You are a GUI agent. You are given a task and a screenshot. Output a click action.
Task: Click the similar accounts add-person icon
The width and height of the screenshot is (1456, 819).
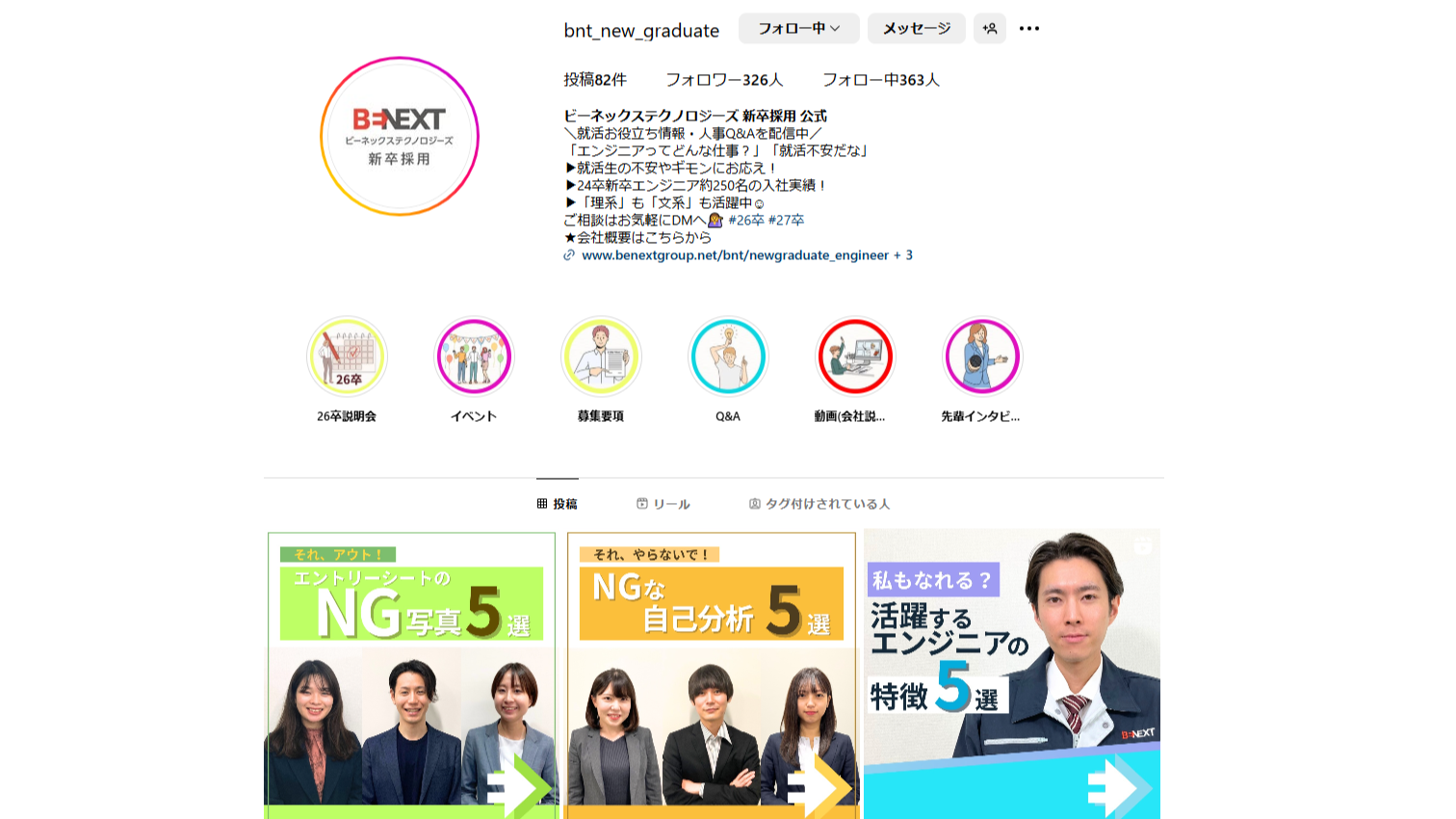pyautogui.click(x=989, y=29)
